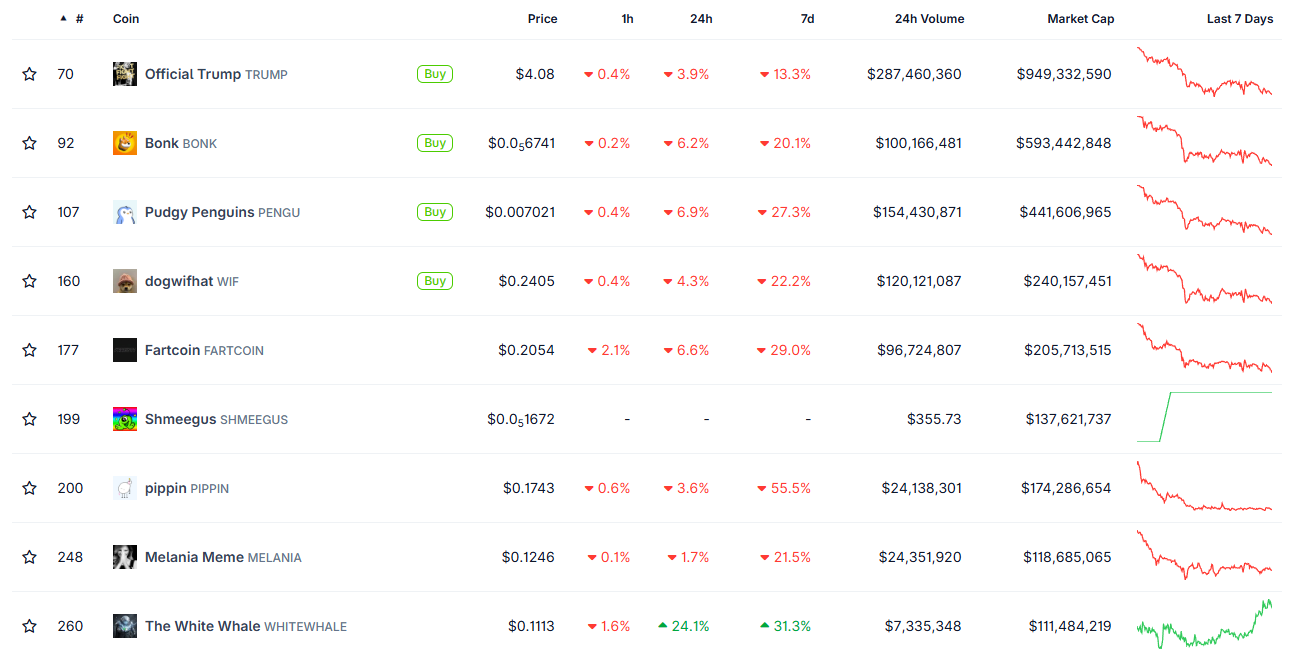The width and height of the screenshot is (1293, 655).
Task: Click the Official Trump coin logo icon
Action: pyautogui.click(x=125, y=74)
